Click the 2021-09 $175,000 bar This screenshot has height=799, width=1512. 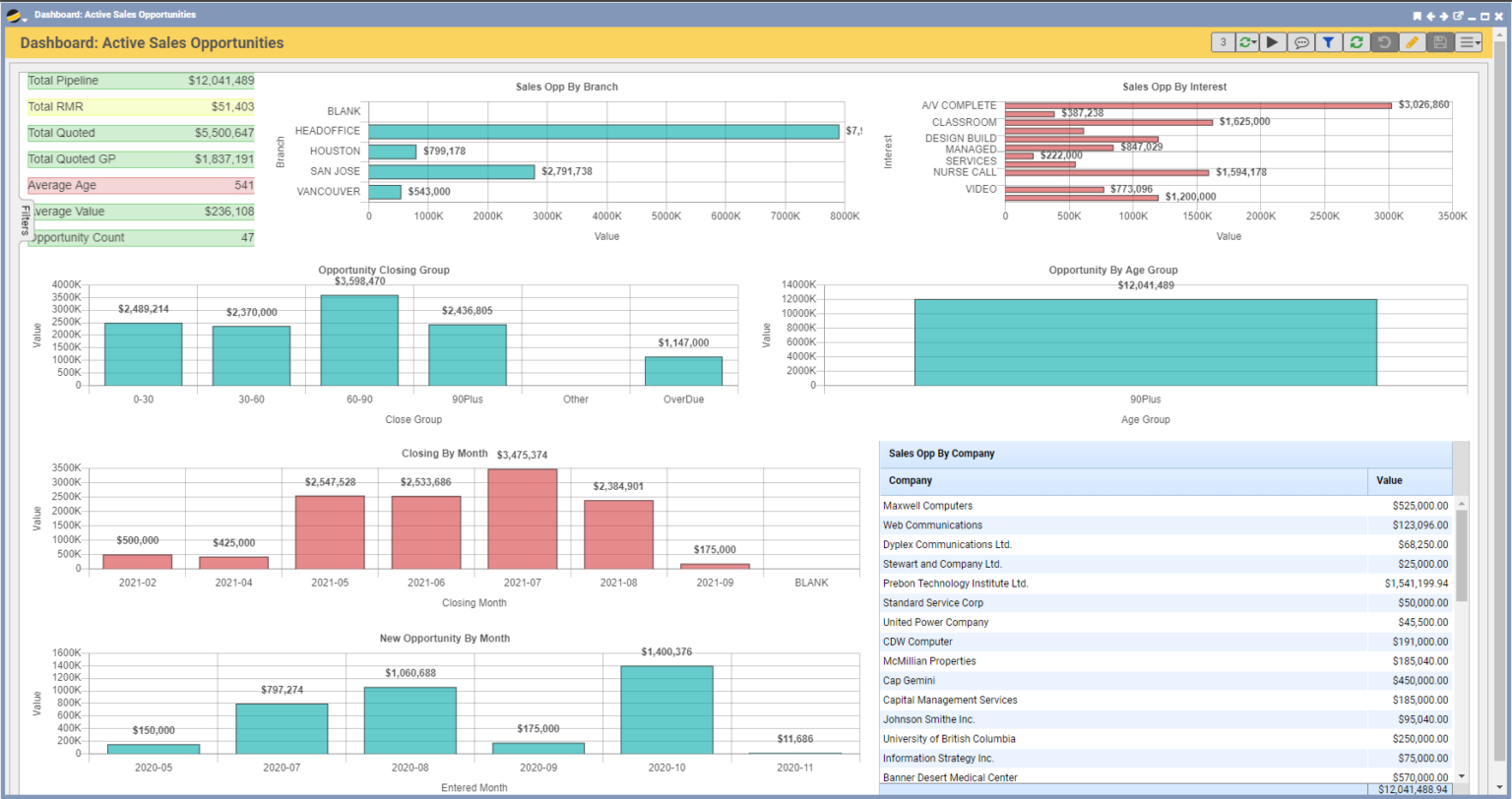(x=715, y=566)
